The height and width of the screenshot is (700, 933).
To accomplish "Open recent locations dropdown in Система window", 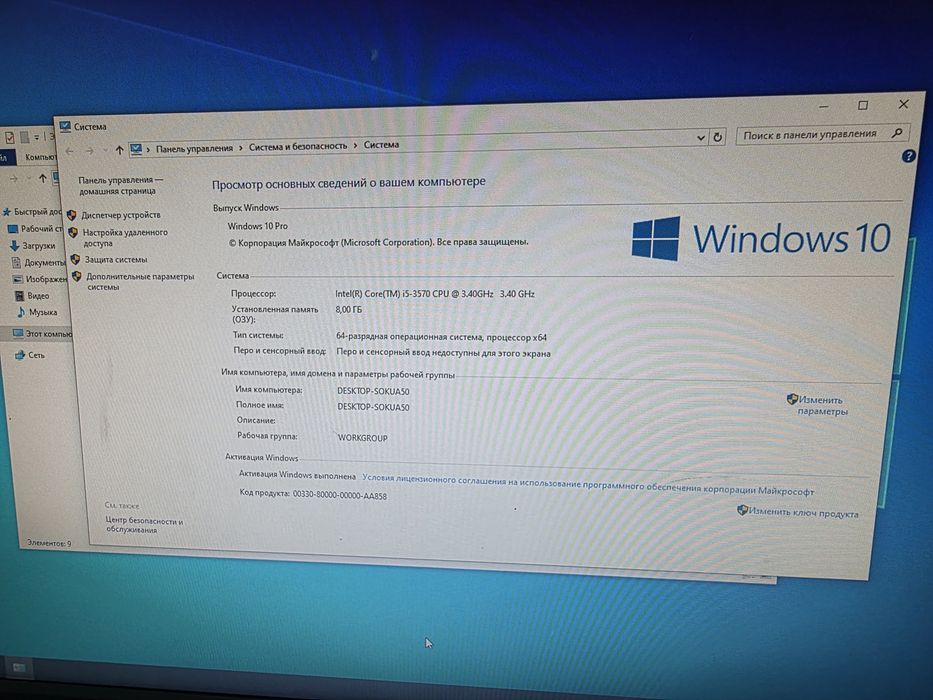I will [x=105, y=150].
